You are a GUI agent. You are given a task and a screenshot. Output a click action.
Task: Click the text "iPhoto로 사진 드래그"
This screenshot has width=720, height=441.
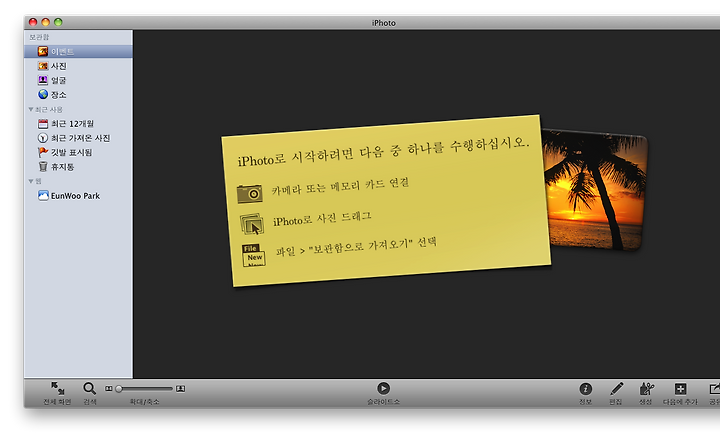(x=322, y=219)
